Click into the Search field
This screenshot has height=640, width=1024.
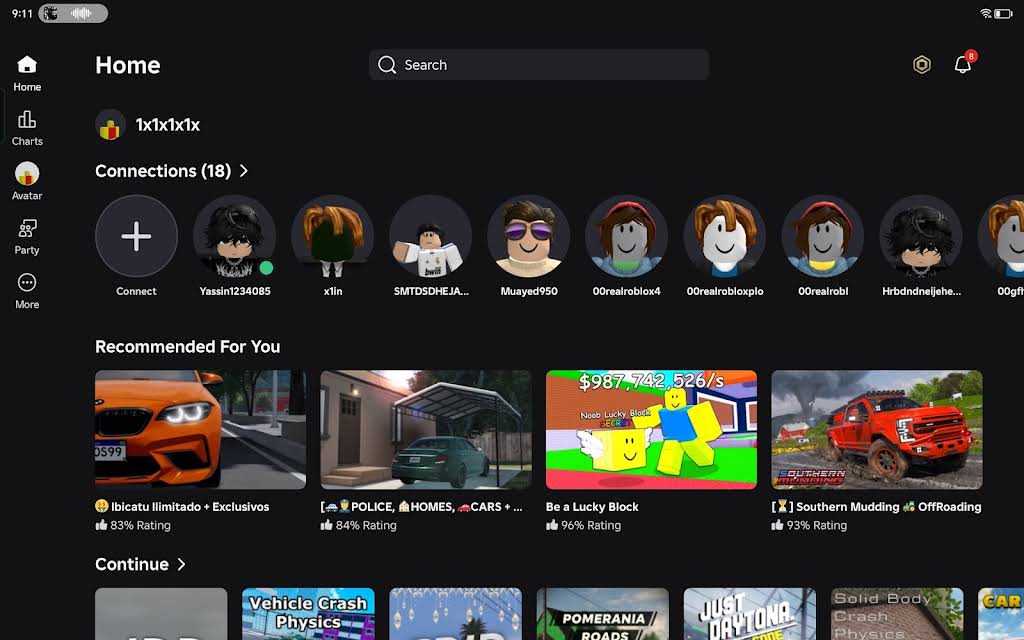click(539, 65)
